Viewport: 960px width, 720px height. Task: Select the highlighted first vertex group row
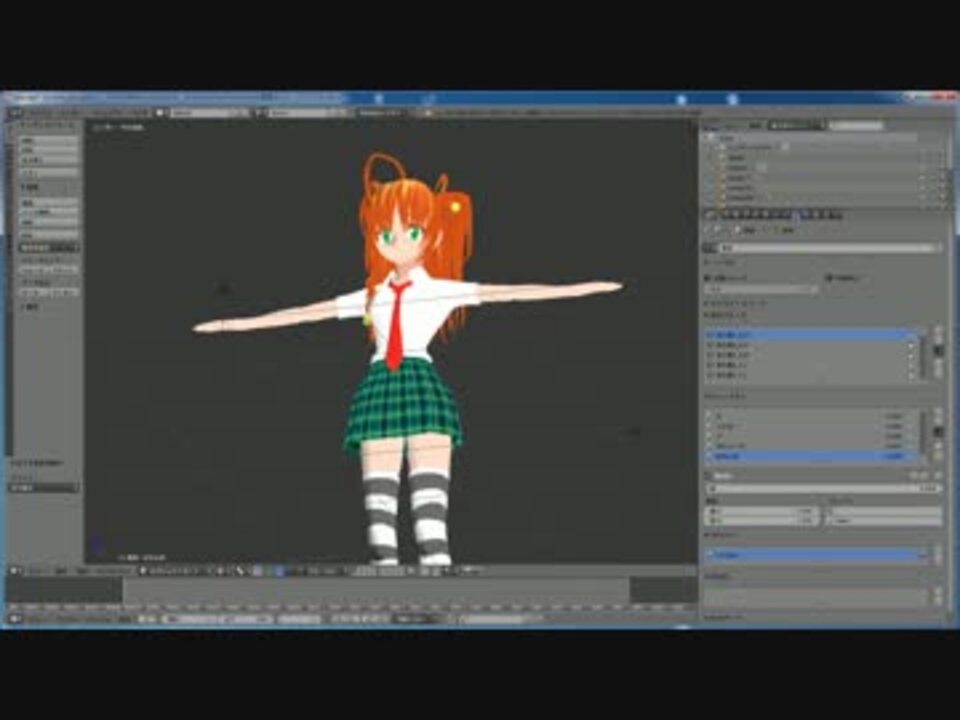coord(811,336)
